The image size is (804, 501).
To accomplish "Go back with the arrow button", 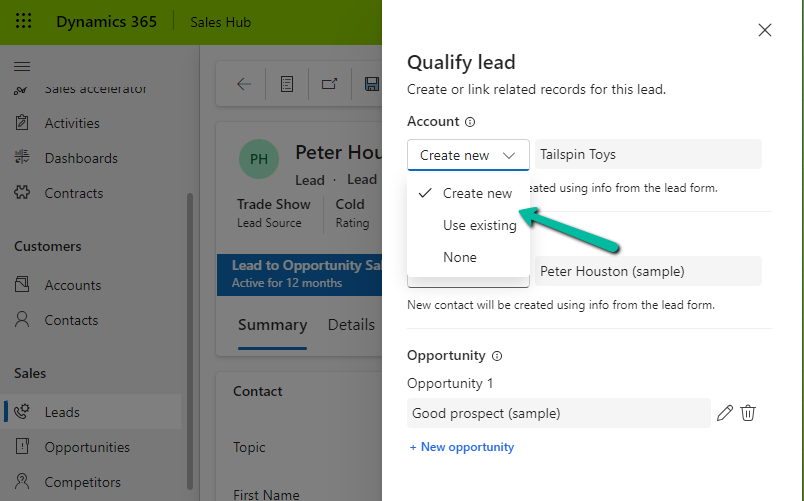I will tap(244, 84).
